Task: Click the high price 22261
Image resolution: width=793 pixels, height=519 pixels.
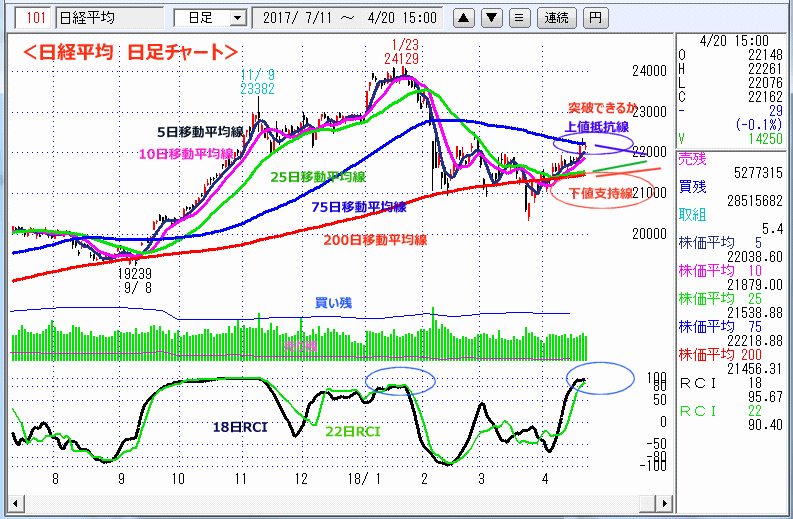Action: click(765, 68)
